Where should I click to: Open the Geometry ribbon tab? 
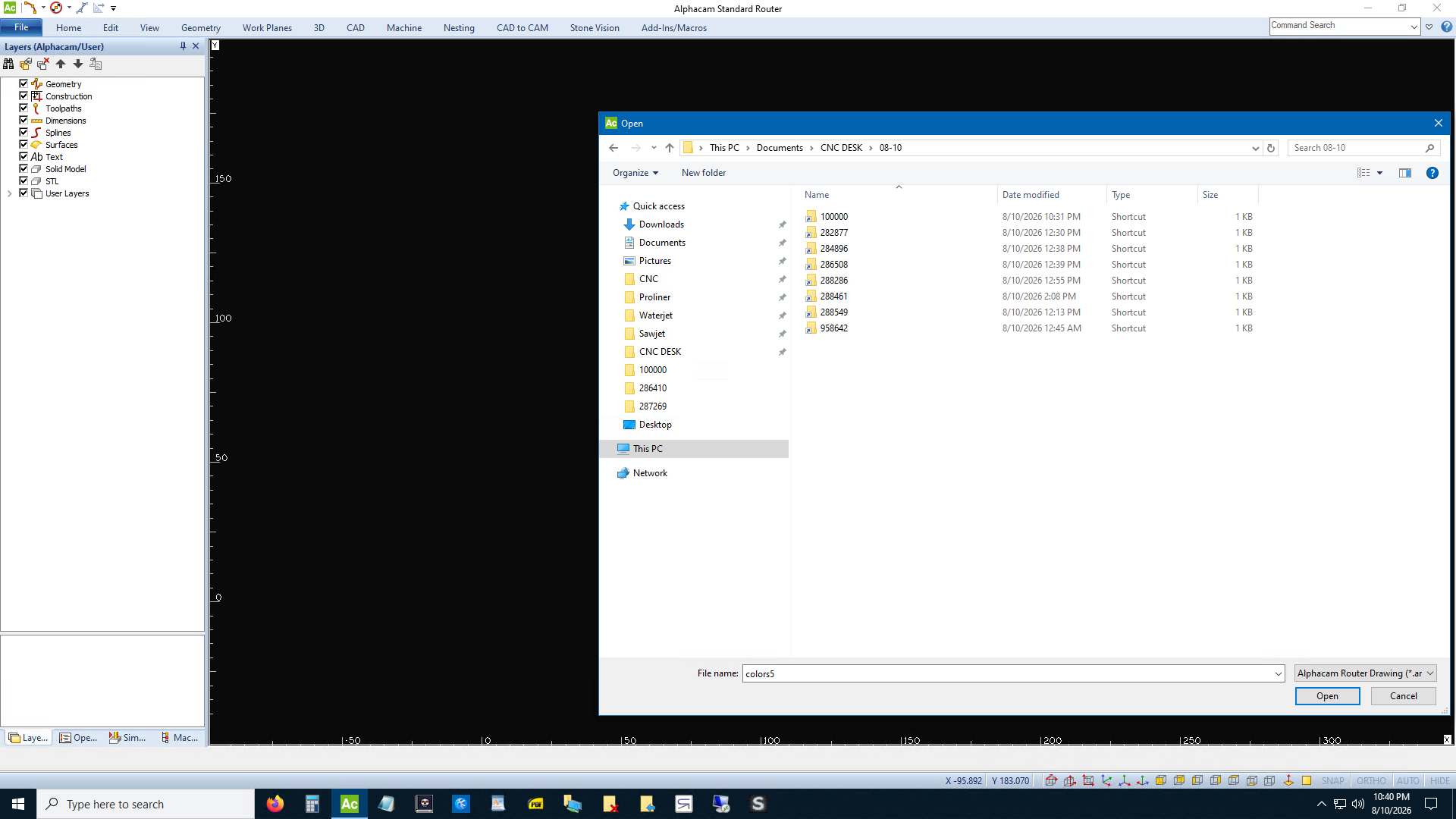click(201, 28)
